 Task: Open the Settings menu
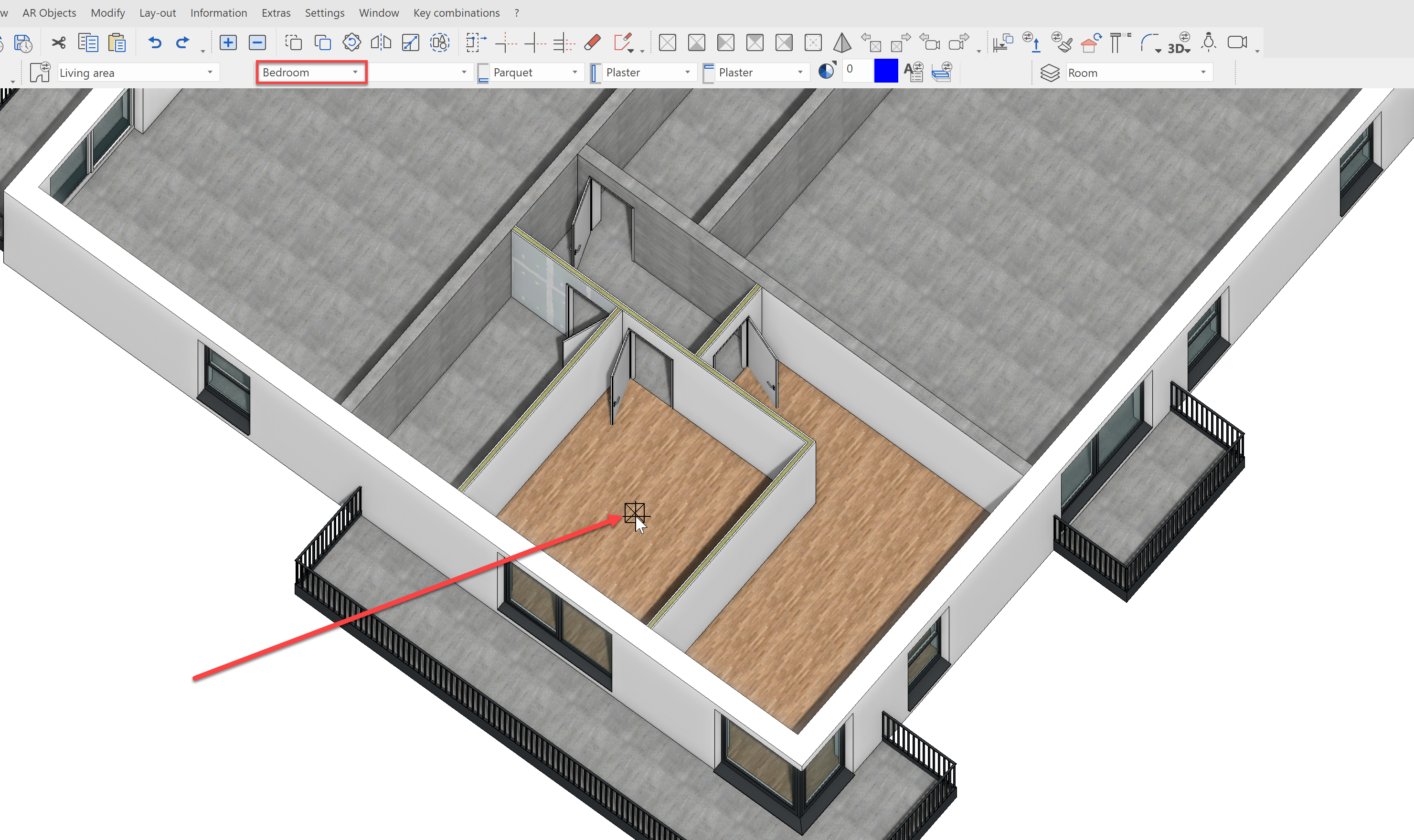(324, 13)
